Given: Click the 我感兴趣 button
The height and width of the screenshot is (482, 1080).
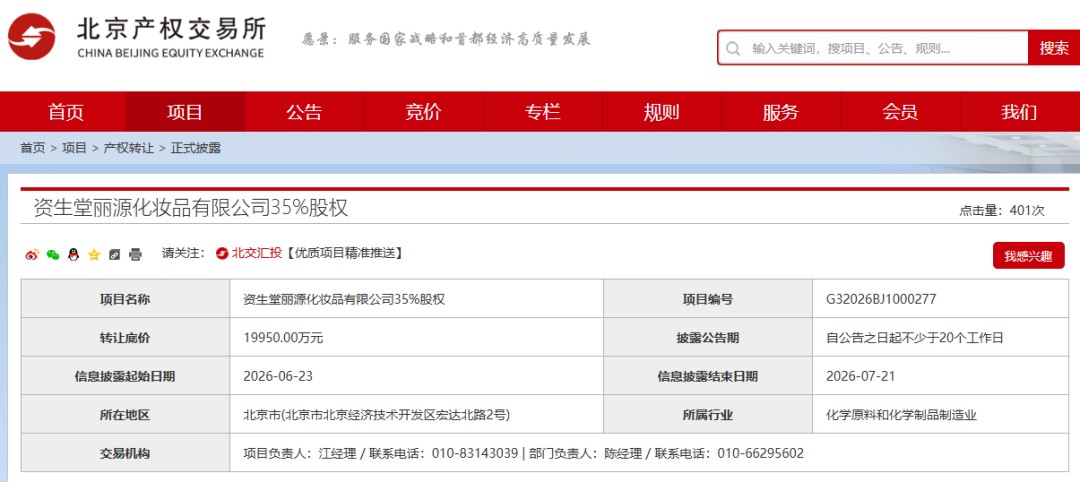Looking at the screenshot, I should [1028, 256].
